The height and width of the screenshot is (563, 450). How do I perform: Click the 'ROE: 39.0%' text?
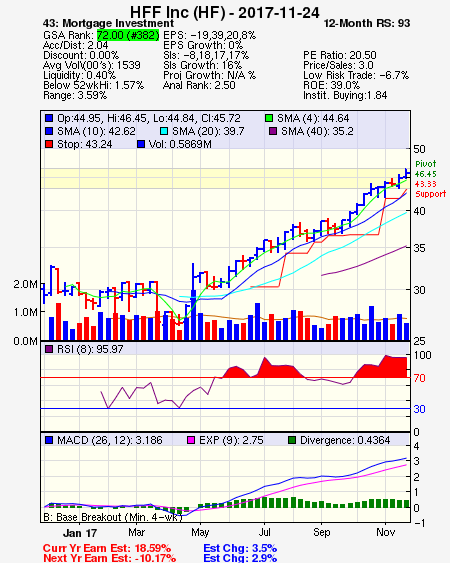pos(331,85)
